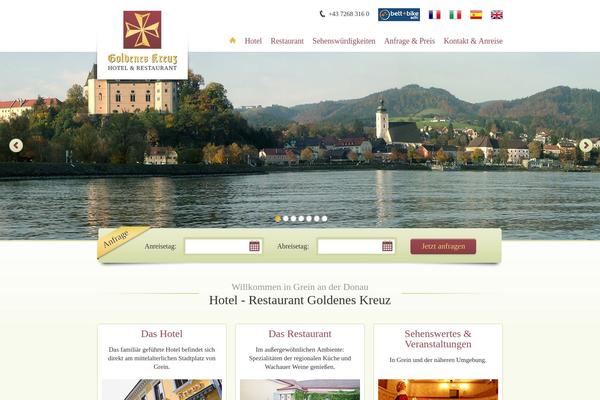600x400 pixels.
Task: Open Sehenswürdigkeiten in the navigation
Action: pos(344,41)
